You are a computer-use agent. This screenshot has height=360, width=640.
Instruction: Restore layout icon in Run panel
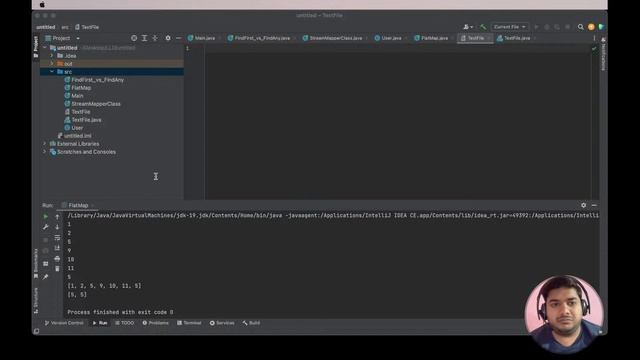(46, 264)
